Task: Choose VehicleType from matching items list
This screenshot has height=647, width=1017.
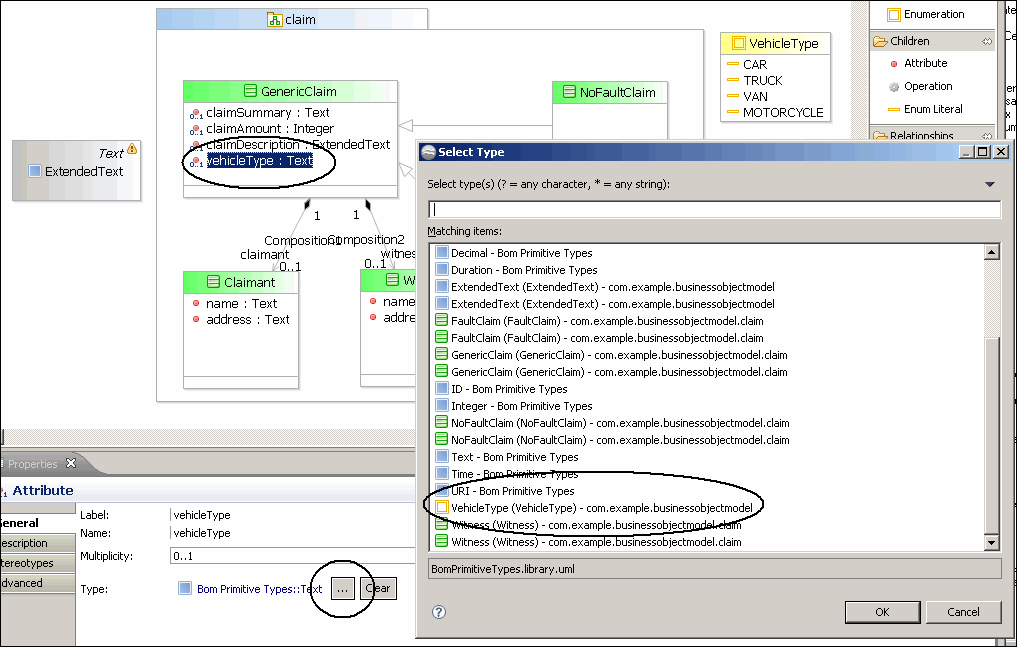Action: 601,508
